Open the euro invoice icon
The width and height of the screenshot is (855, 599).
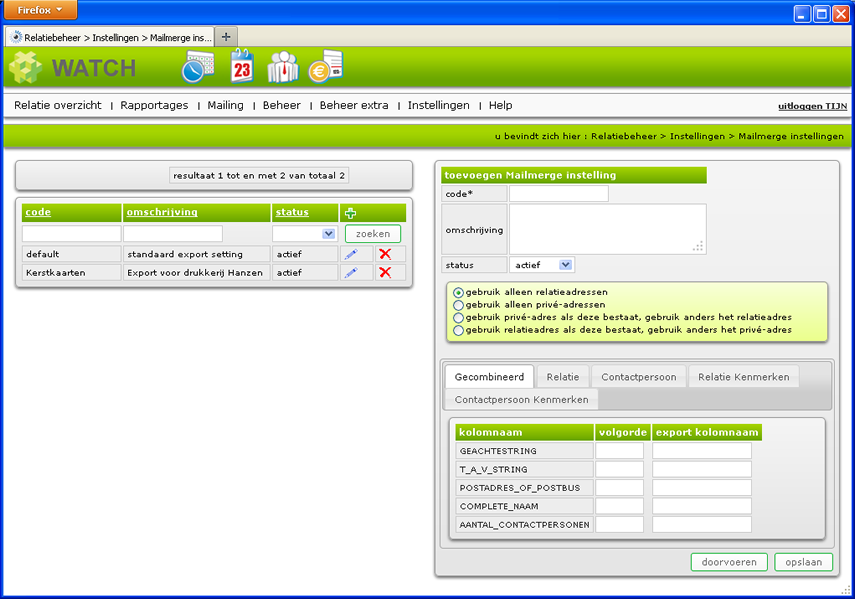[x=326, y=66]
